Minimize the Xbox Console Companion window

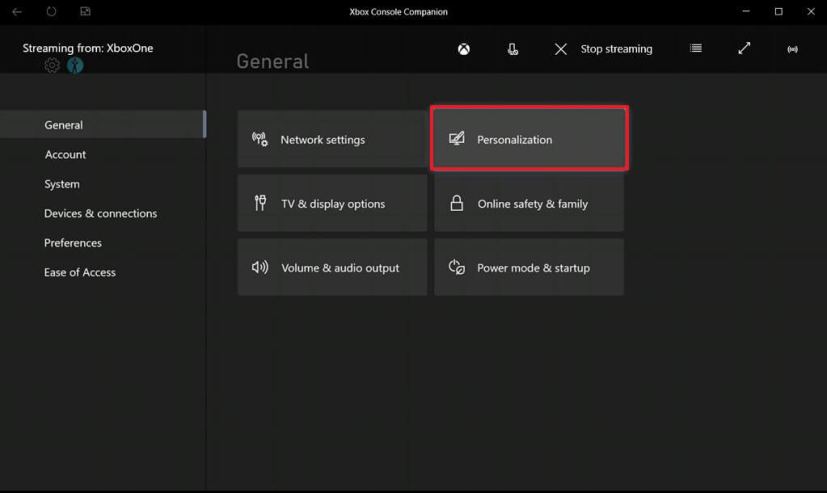pyautogui.click(x=746, y=11)
